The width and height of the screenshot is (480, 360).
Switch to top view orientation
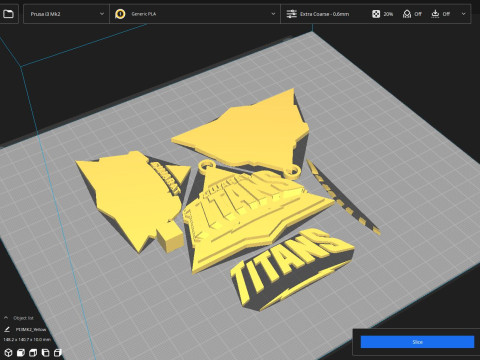(33, 352)
